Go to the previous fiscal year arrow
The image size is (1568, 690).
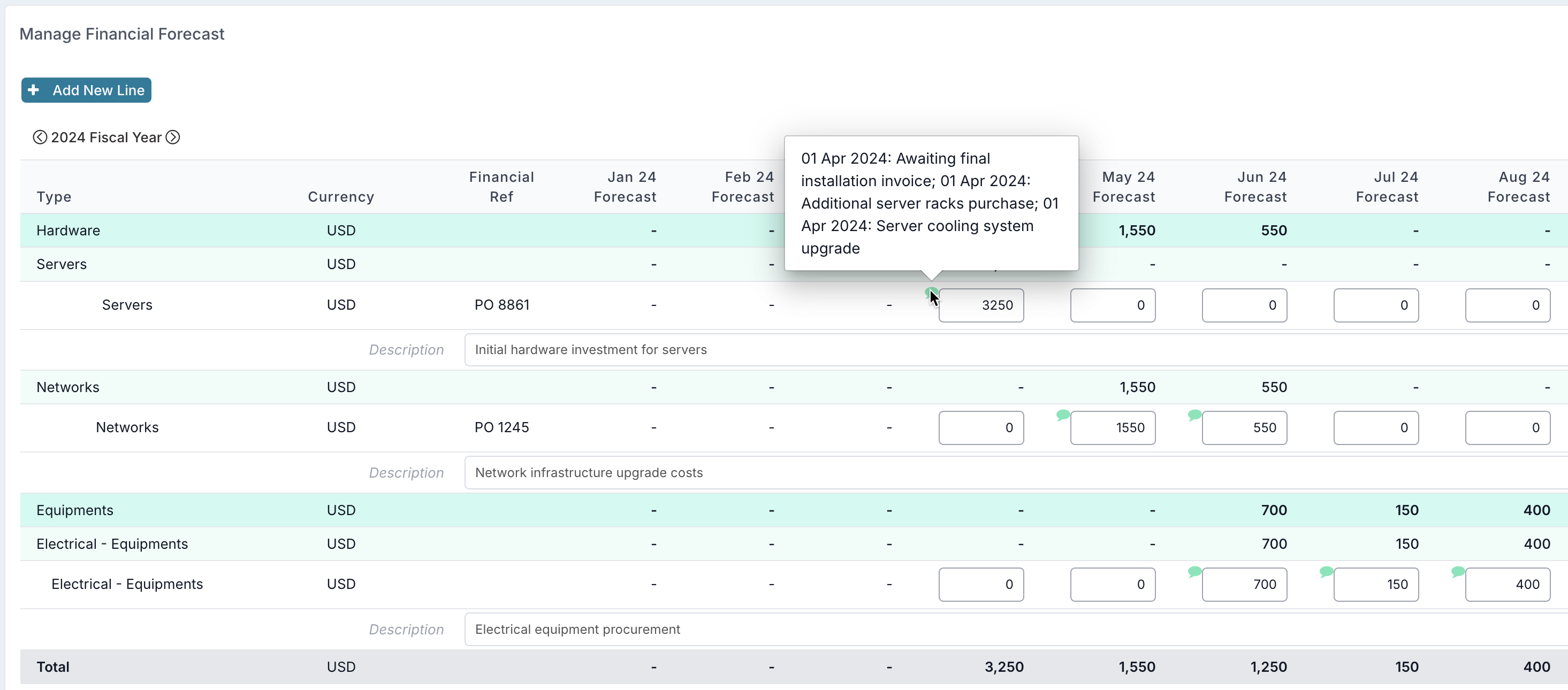click(x=40, y=137)
